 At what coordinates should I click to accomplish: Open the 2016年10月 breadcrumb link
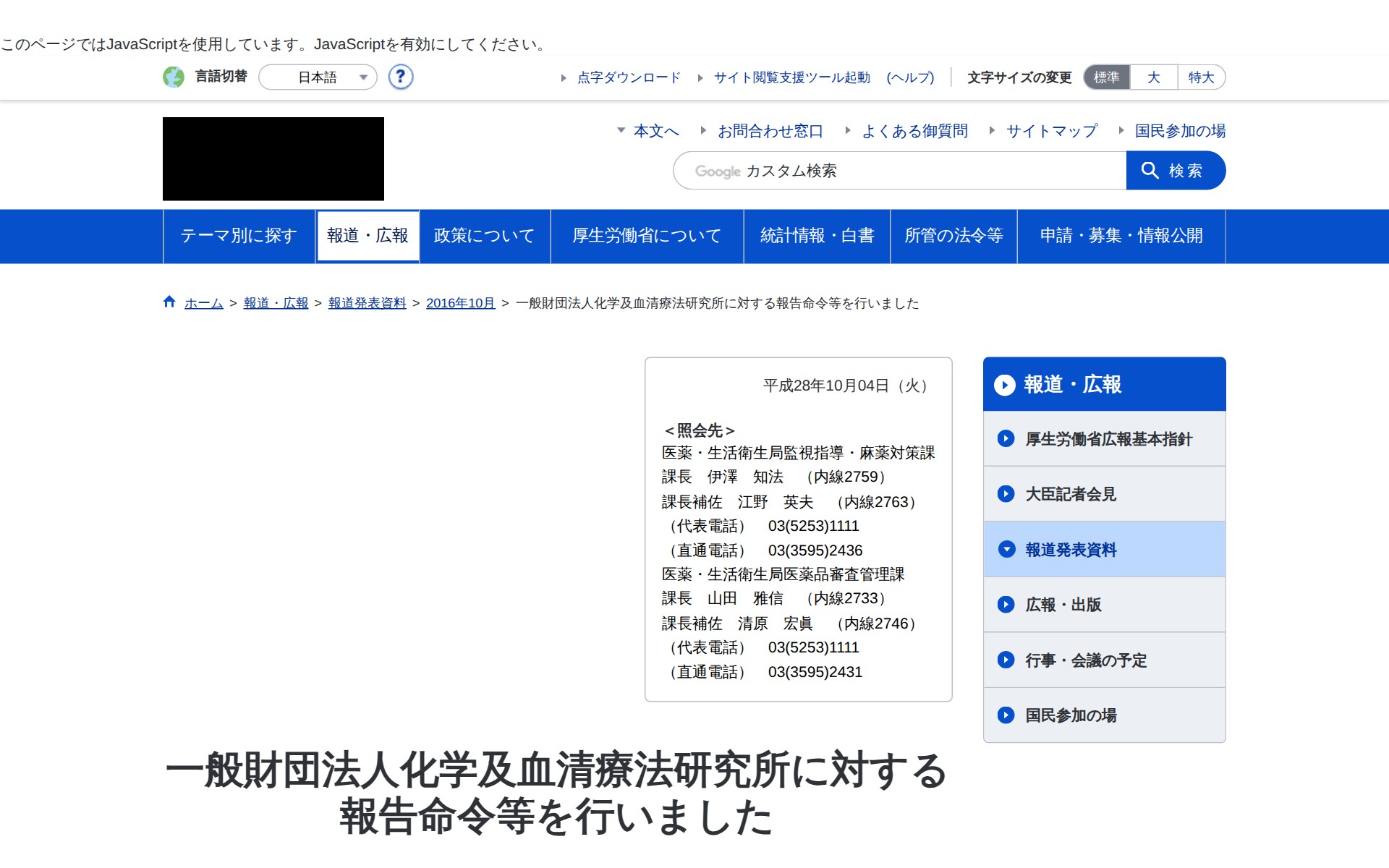(x=459, y=303)
